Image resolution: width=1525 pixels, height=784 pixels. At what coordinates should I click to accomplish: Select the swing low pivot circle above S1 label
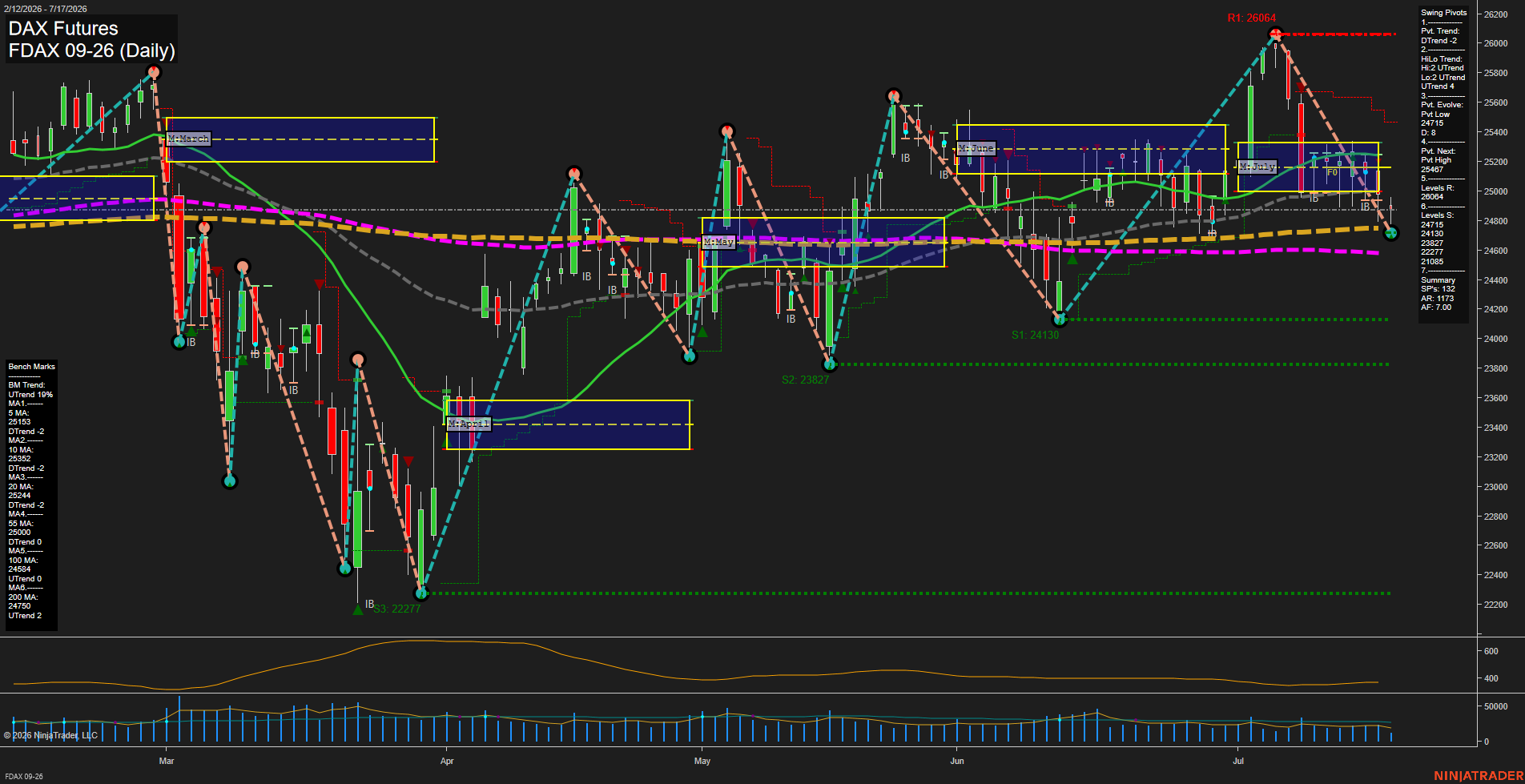coord(1060,320)
